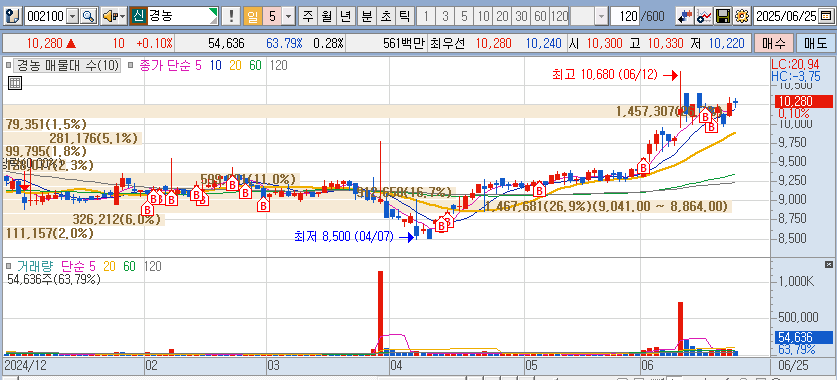Select the 1 interval button
Screen dimensions: 837x380
coord(426,17)
